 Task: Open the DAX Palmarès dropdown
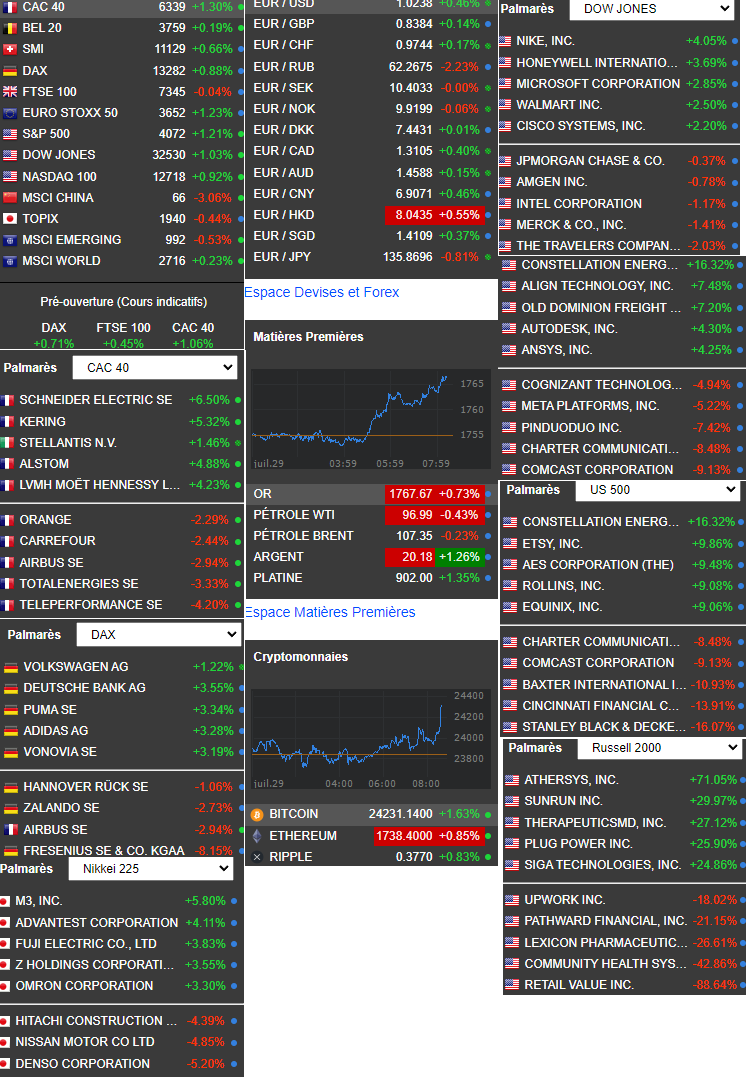158,635
